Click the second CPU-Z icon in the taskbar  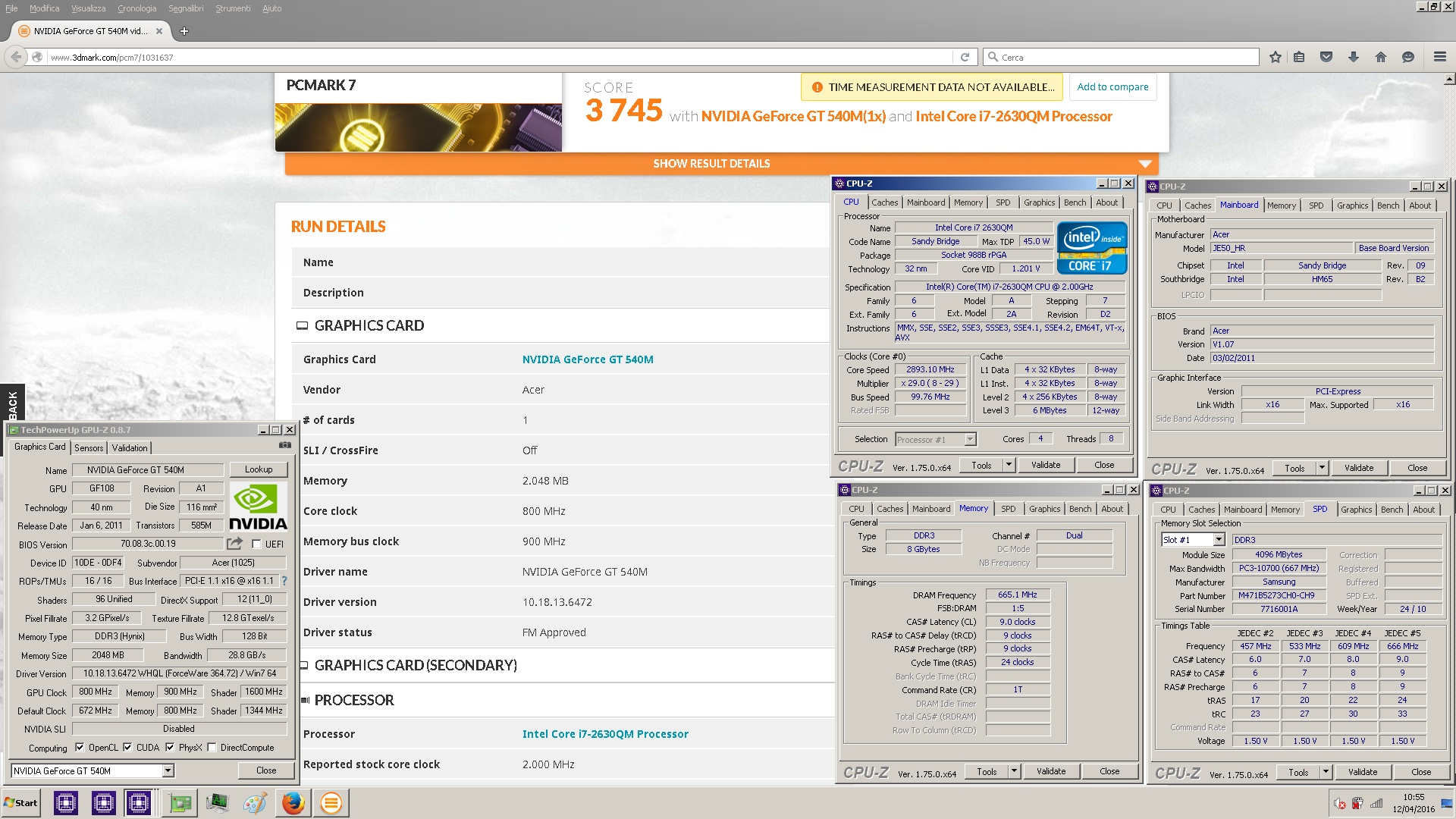[x=103, y=802]
